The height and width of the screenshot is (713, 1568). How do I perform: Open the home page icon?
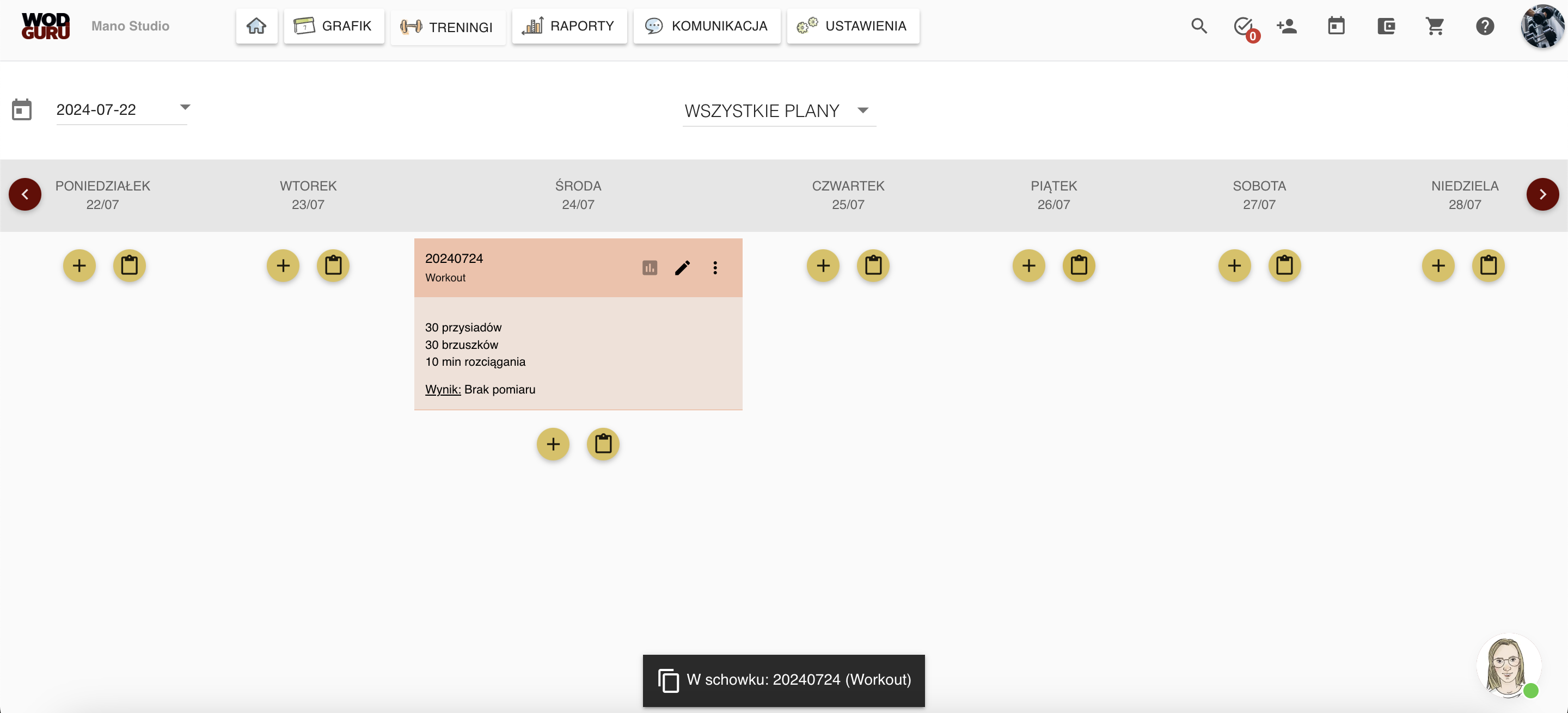[256, 26]
